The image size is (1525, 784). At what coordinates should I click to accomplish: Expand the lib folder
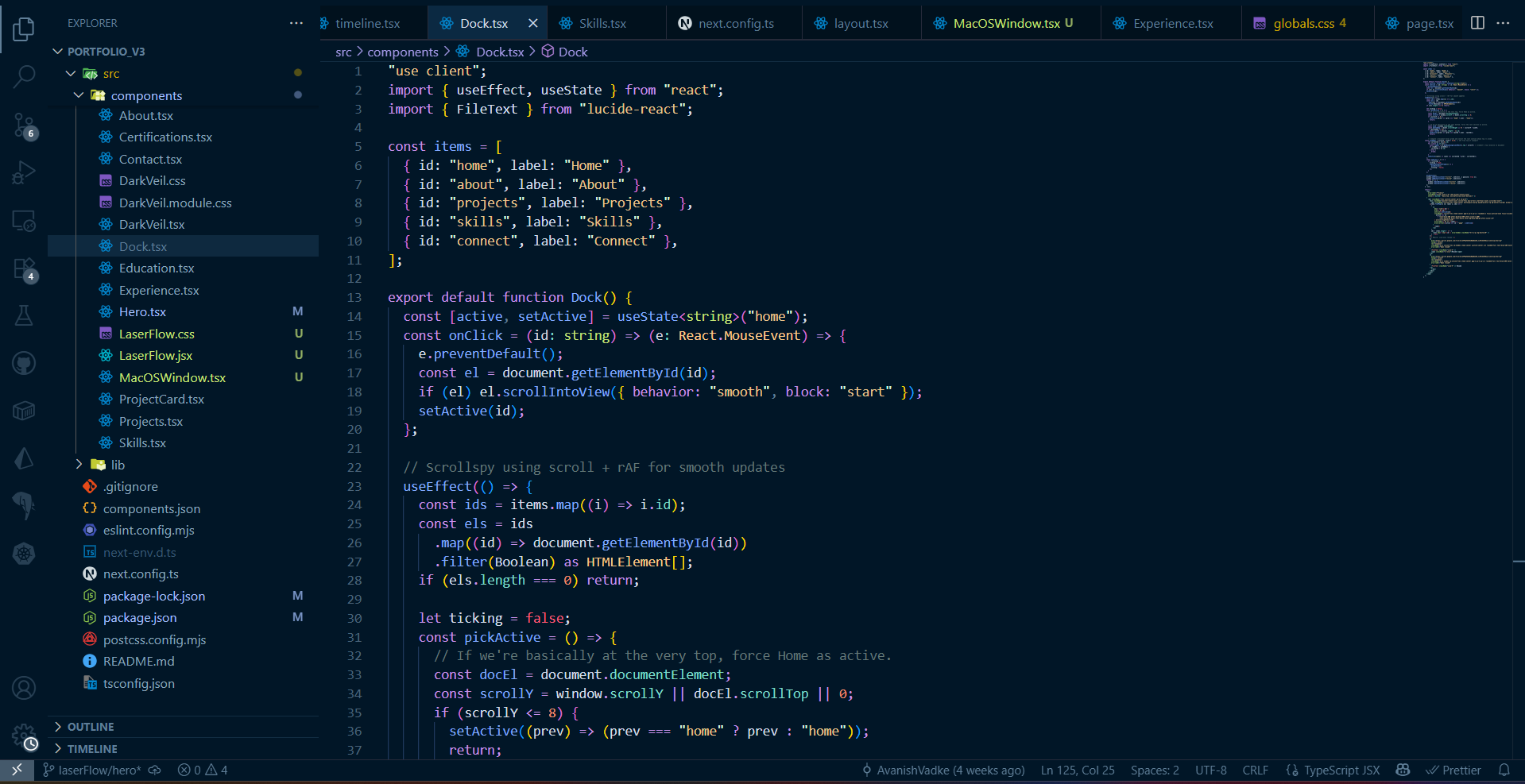click(79, 465)
